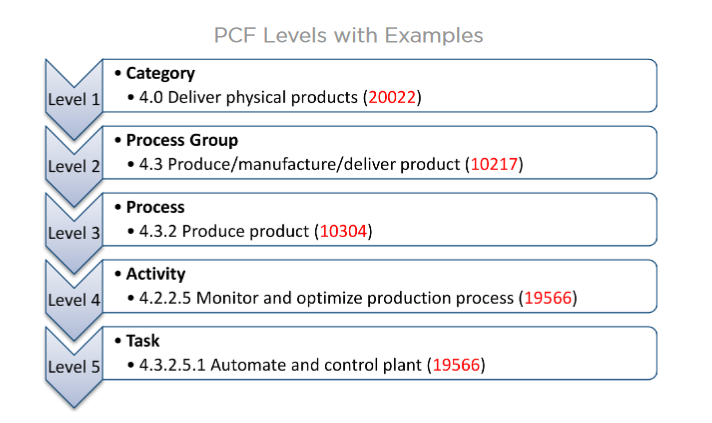This screenshot has width=712, height=423.
Task: Click the Level 2 chevron arrow
Action: pos(74,166)
